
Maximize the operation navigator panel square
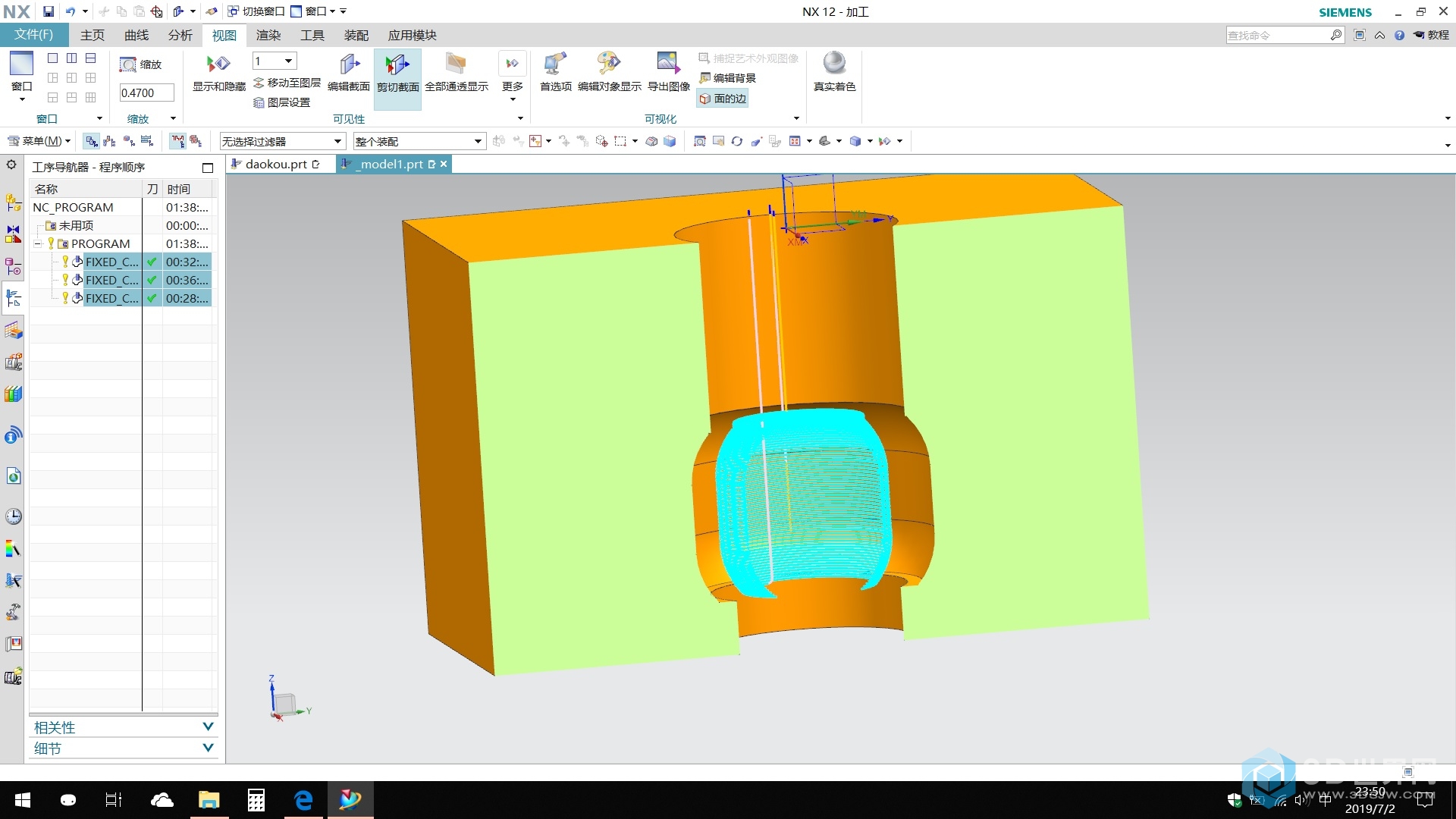[x=208, y=168]
